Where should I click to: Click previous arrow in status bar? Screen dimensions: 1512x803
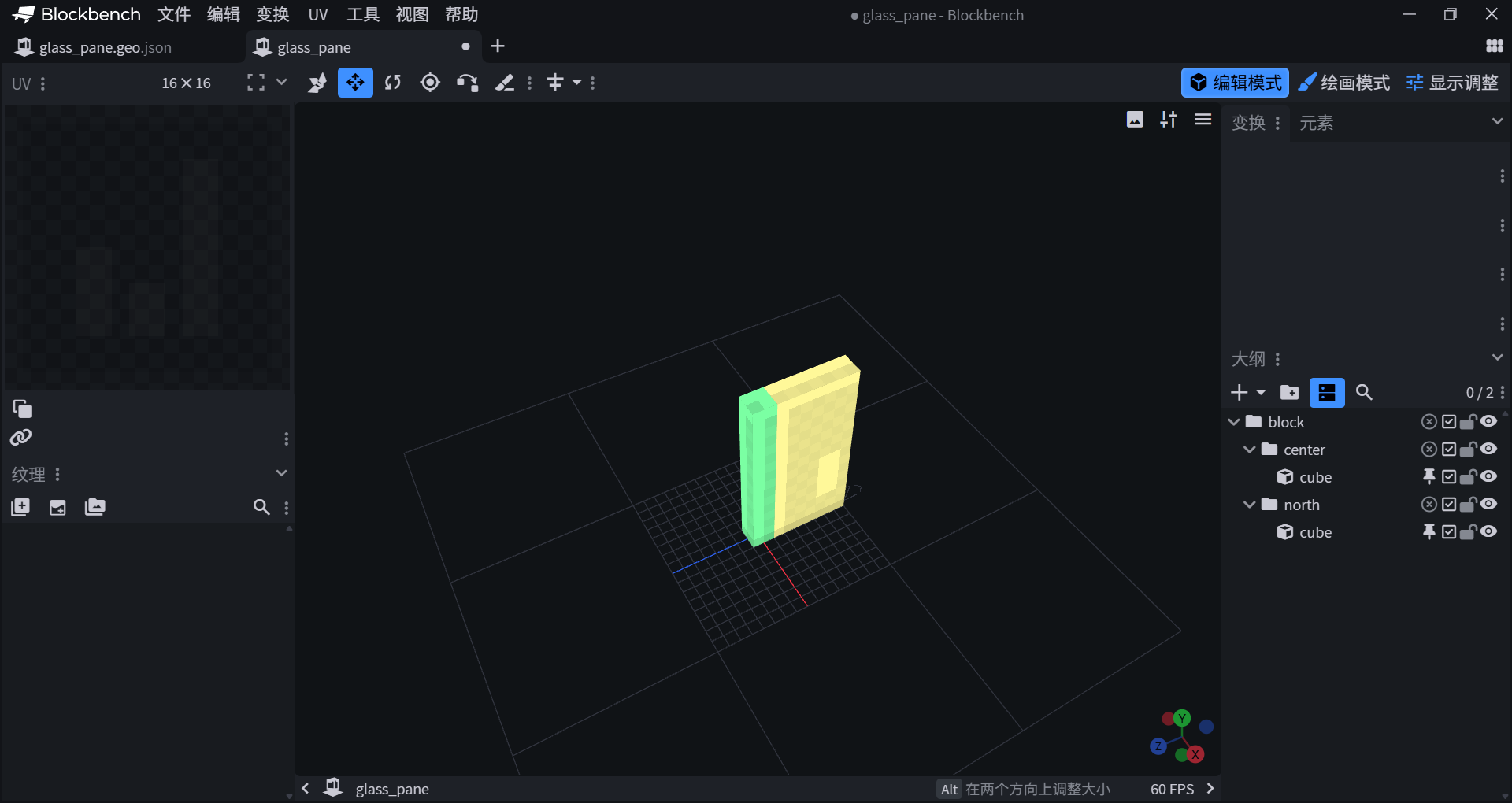(306, 788)
